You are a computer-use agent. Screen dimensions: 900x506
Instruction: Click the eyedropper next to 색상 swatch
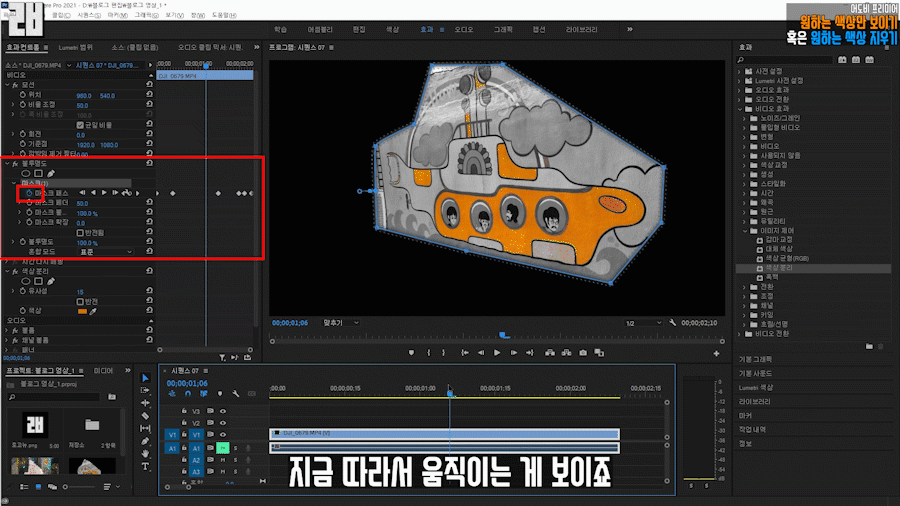coord(93,311)
